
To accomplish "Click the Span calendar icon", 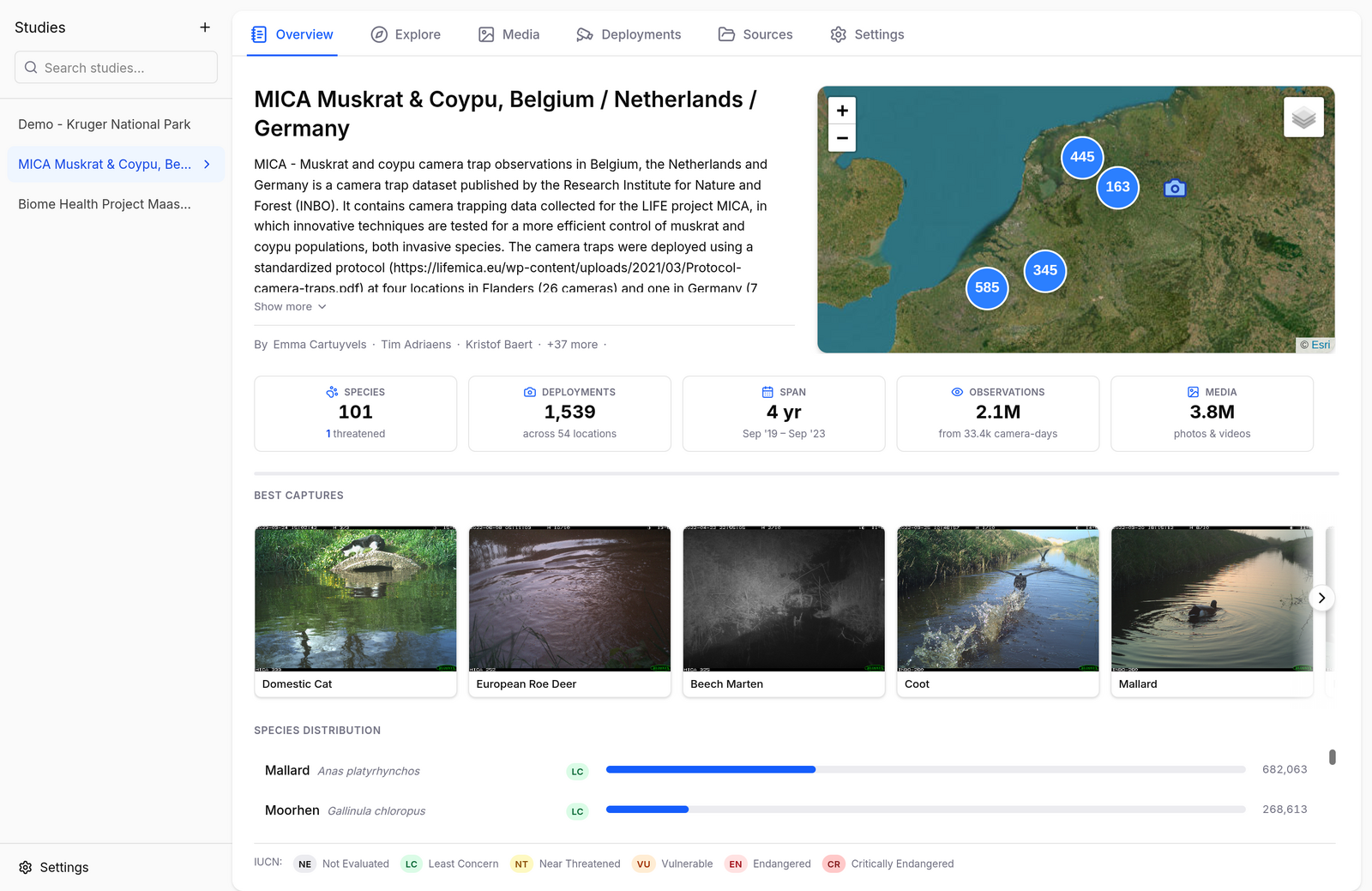I will coord(767,392).
